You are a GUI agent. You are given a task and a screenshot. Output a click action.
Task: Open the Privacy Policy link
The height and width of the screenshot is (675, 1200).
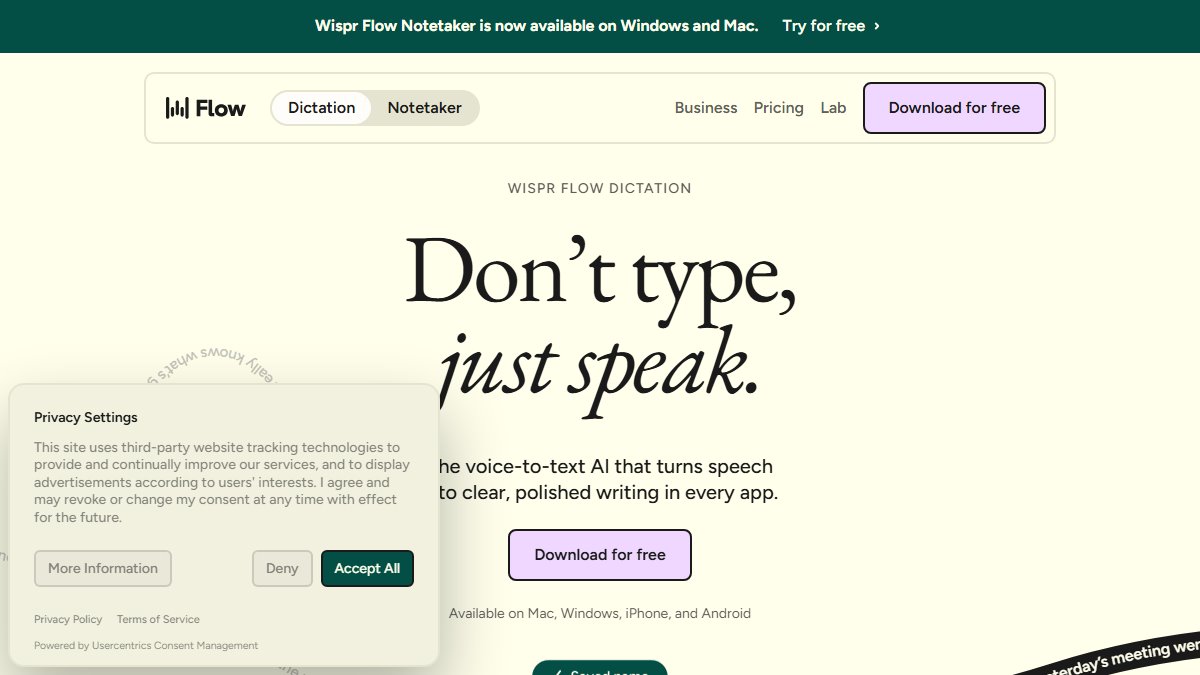[68, 619]
